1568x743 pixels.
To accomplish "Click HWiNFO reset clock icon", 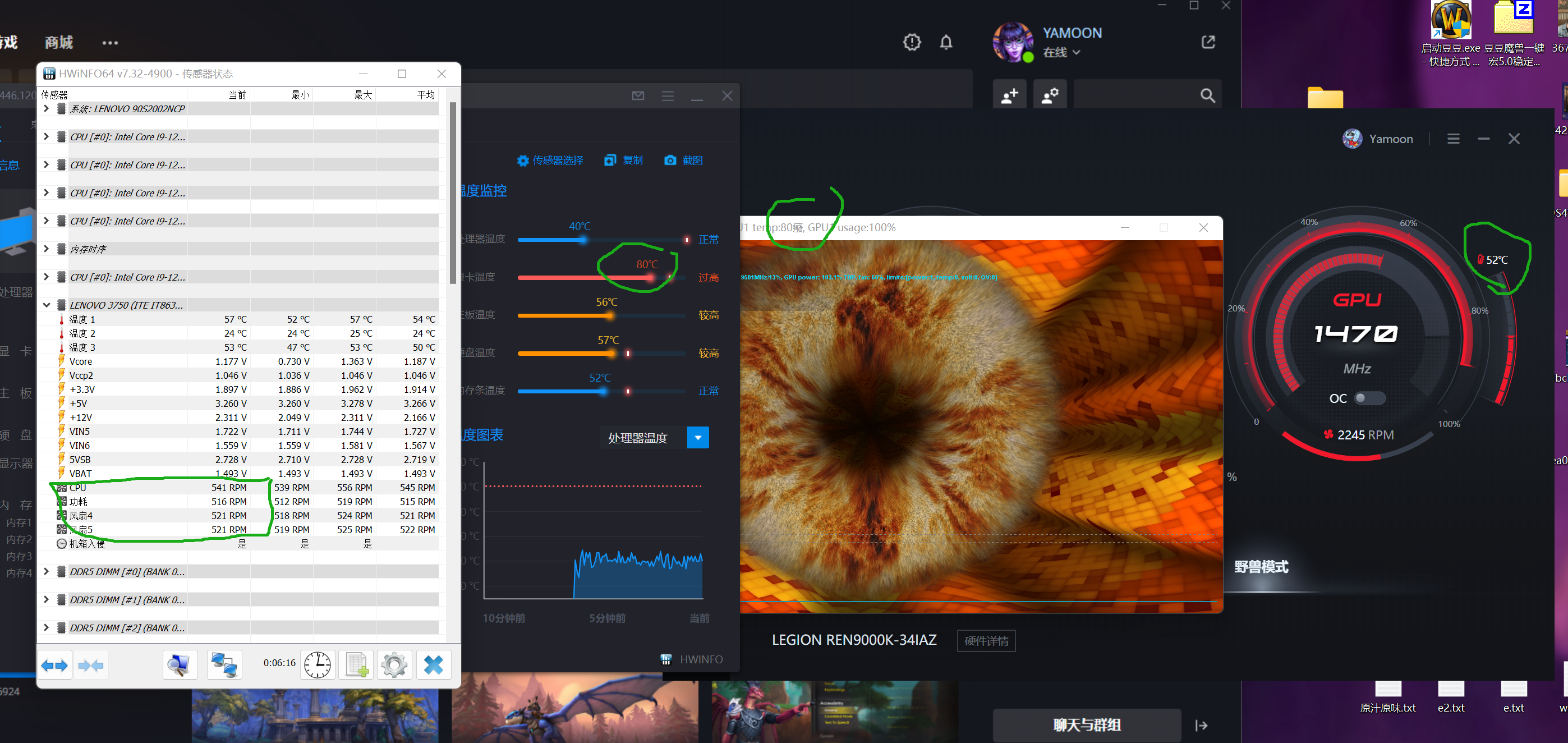I will coord(318,665).
